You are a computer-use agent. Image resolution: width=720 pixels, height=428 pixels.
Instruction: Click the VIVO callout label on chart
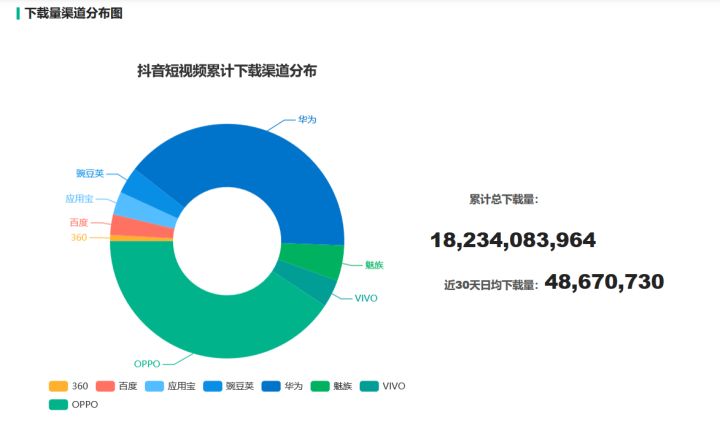coord(366,298)
